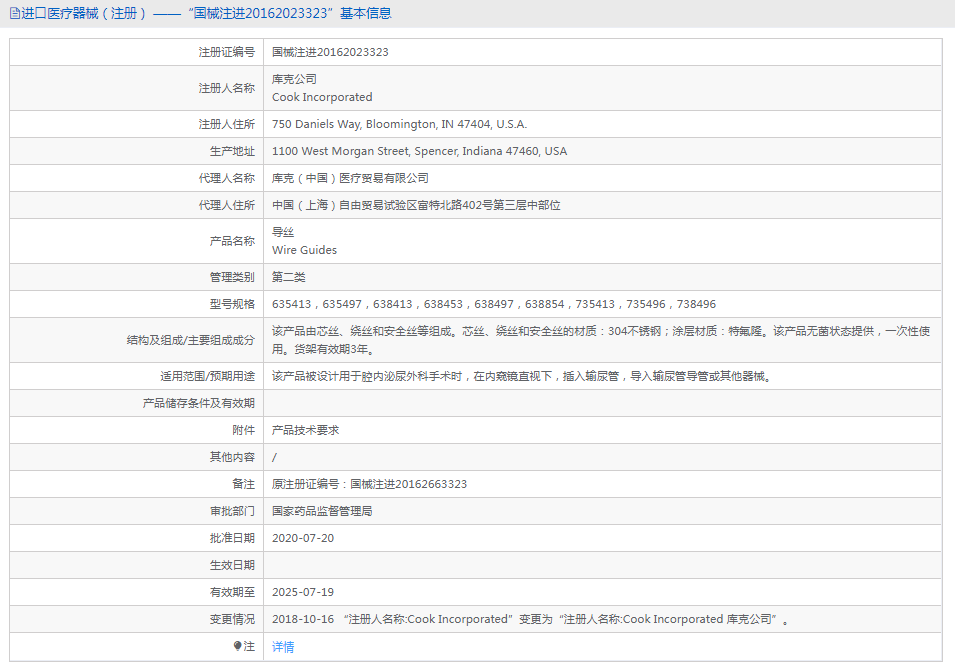Click the approval date 2020-07-20
955x670 pixels.
(303, 538)
